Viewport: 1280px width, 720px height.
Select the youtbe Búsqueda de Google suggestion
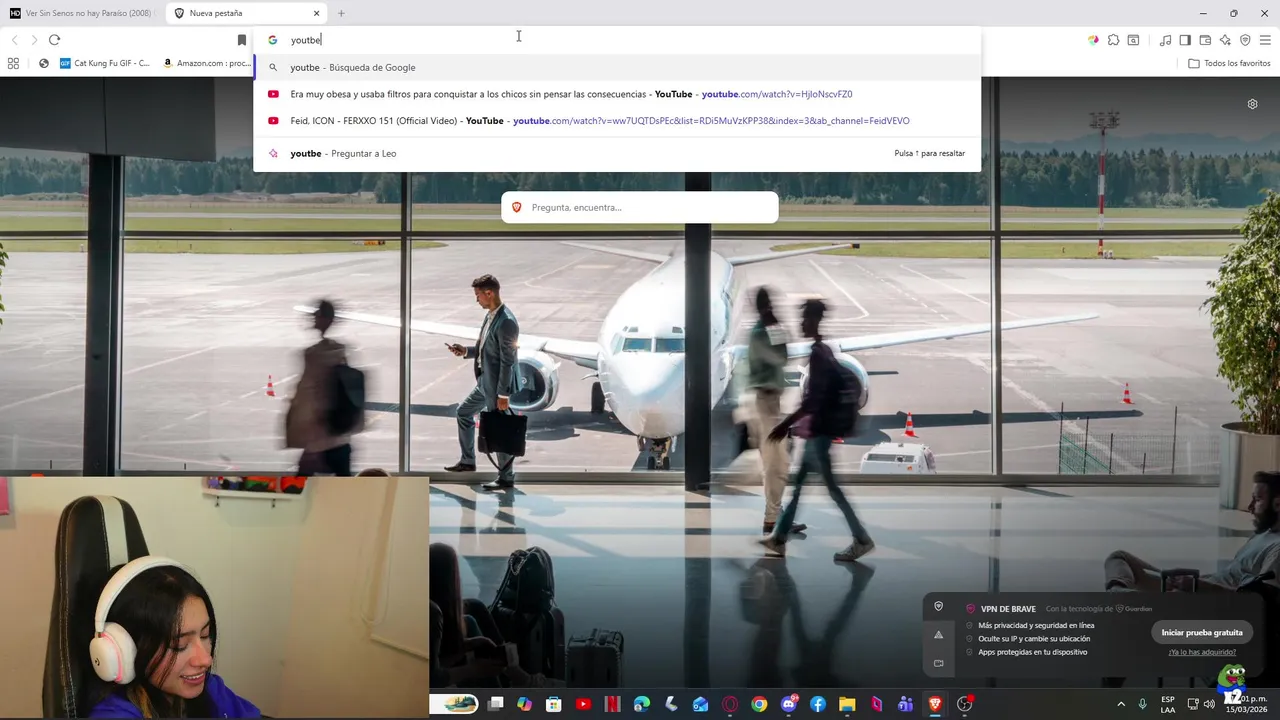click(617, 67)
